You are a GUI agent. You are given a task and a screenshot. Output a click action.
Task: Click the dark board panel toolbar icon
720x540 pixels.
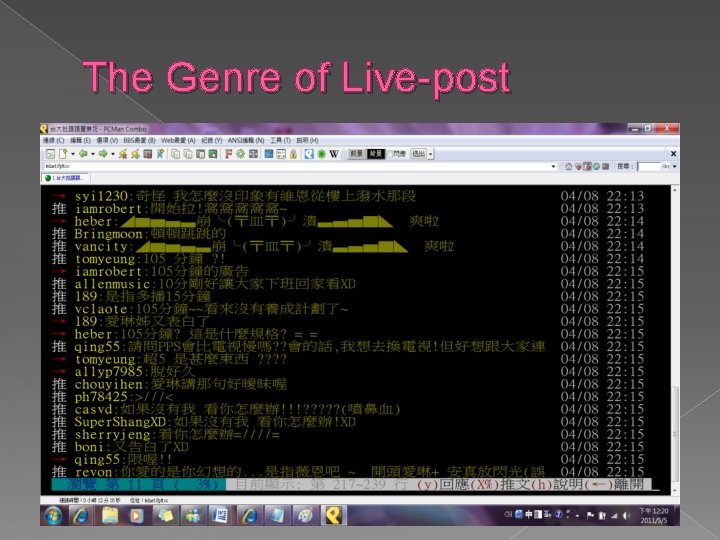click(148, 154)
